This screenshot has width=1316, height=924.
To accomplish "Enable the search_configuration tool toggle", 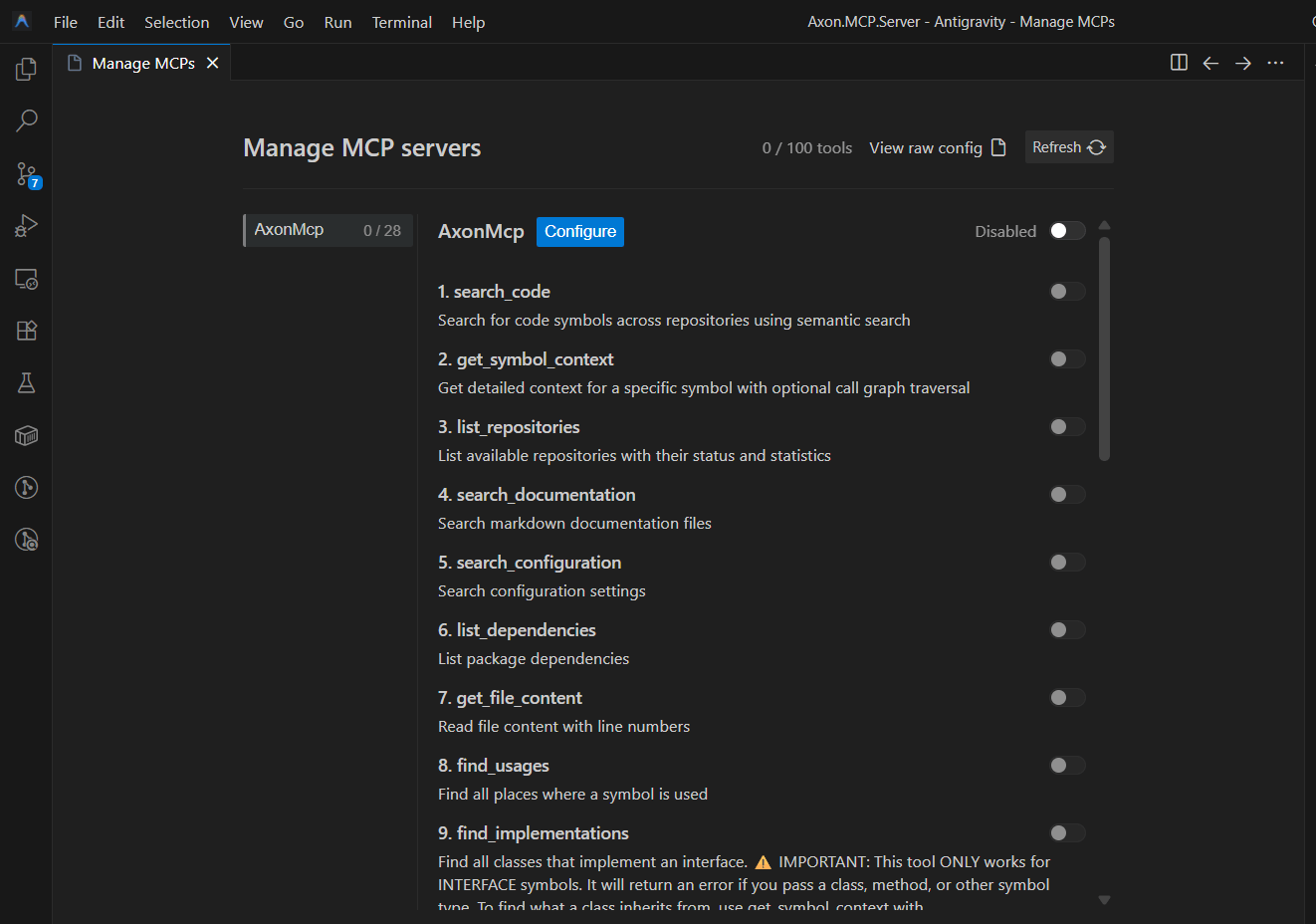I will point(1067,563).
